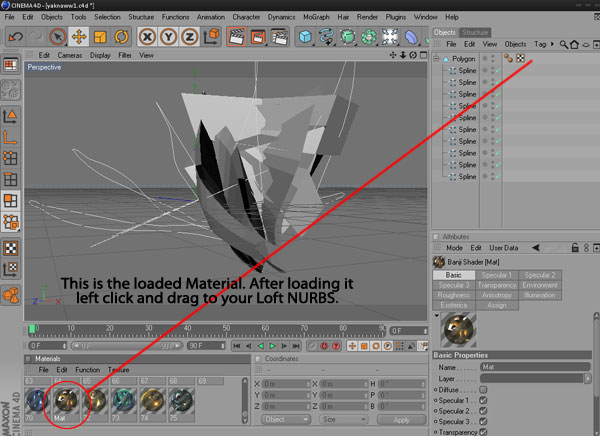Click the viewport layout icon in left toolbar

tap(10, 65)
